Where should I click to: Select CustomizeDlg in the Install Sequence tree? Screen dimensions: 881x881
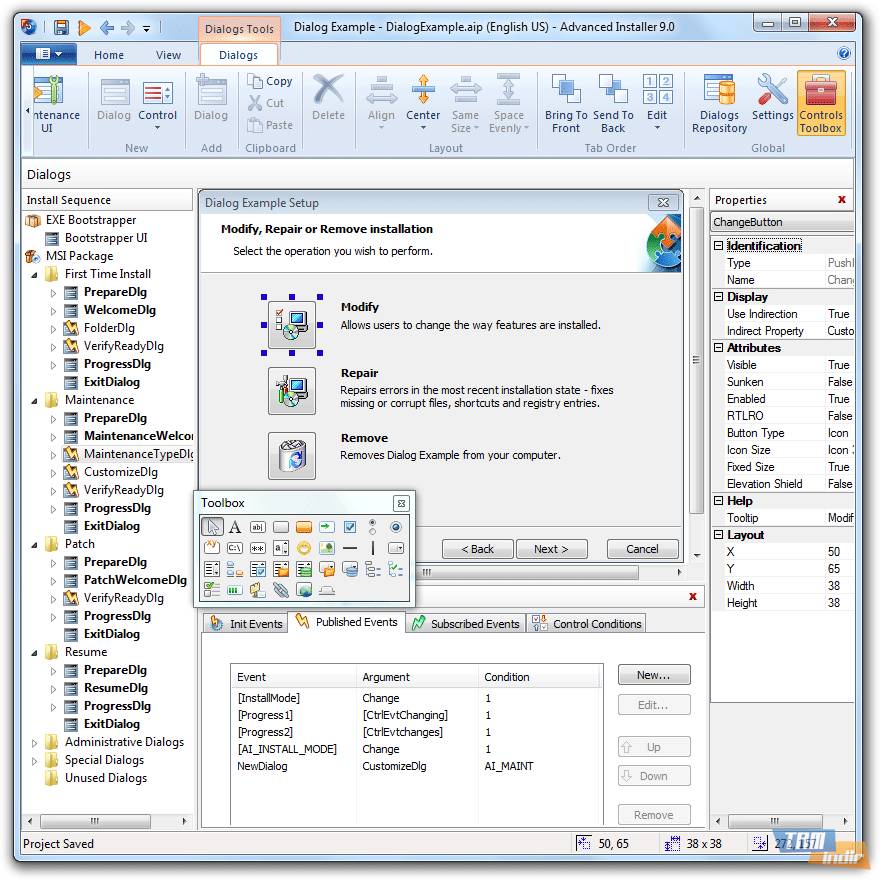120,472
